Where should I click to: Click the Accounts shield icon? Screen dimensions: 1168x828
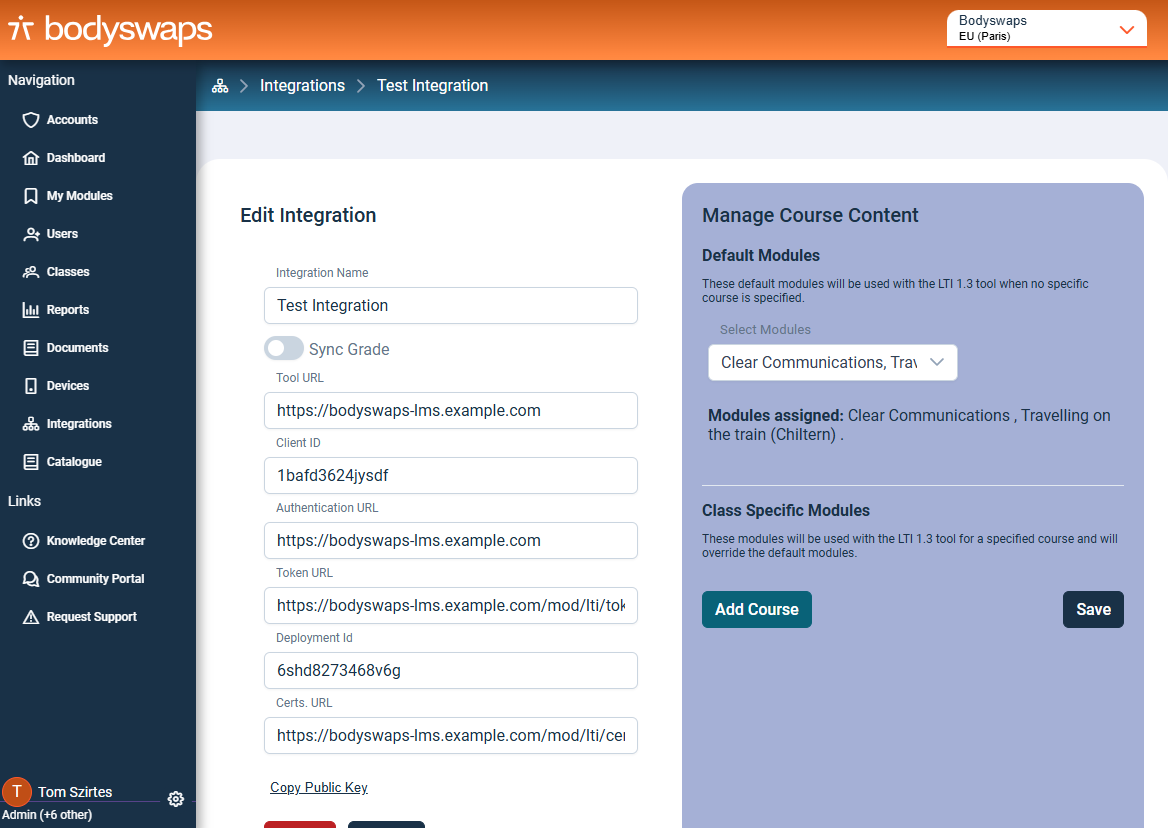31,120
